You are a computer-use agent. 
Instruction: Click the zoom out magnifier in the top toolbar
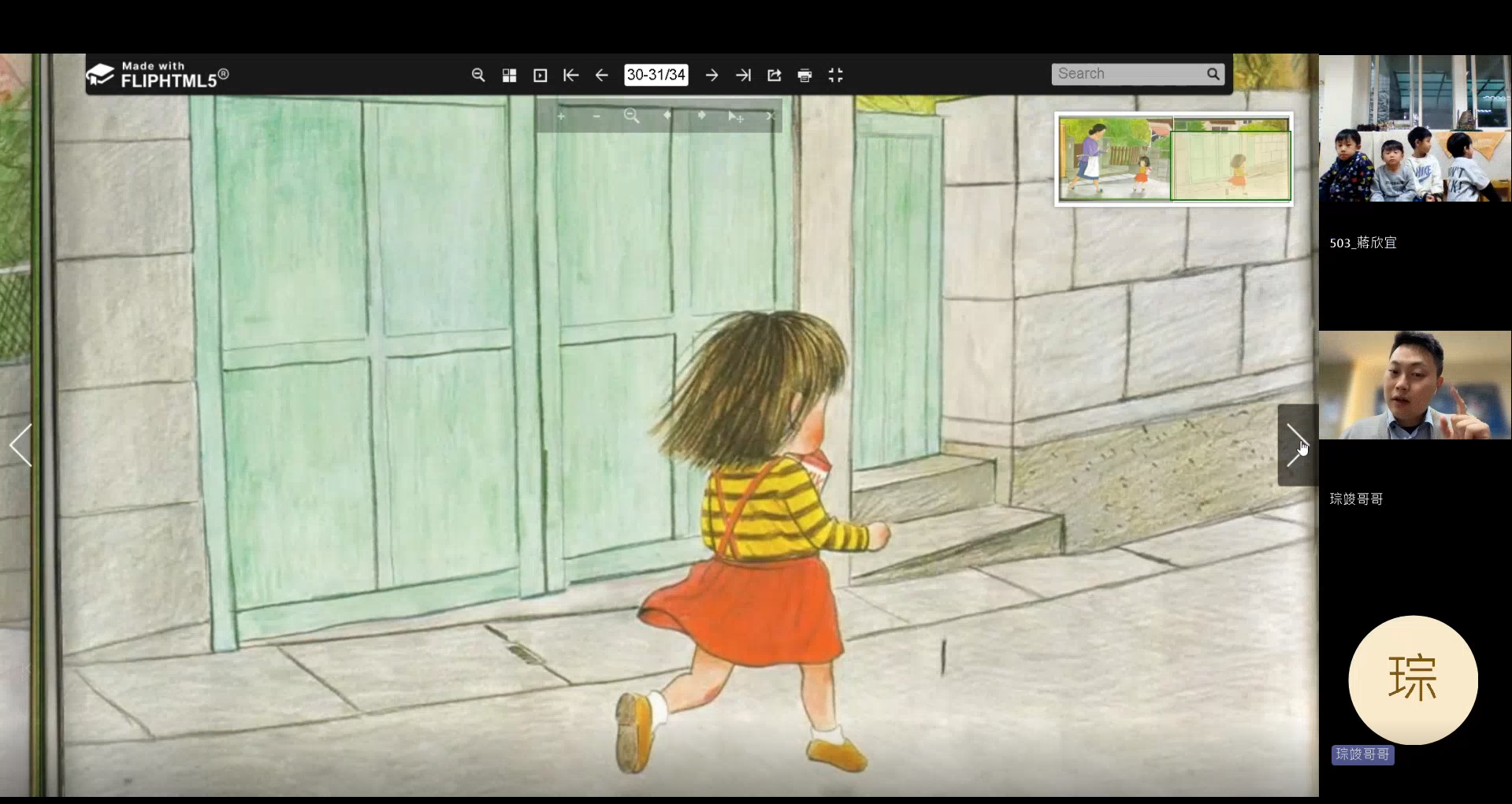click(x=477, y=75)
